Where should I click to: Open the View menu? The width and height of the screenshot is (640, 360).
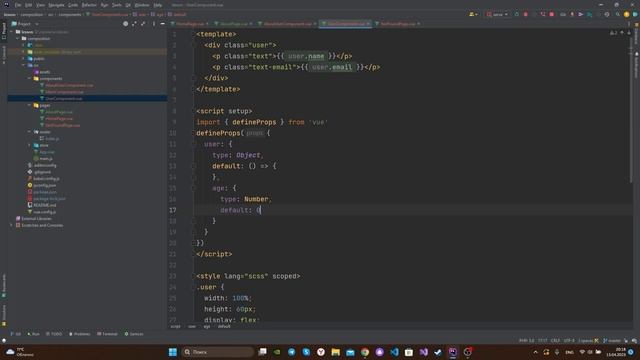click(x=40, y=5)
